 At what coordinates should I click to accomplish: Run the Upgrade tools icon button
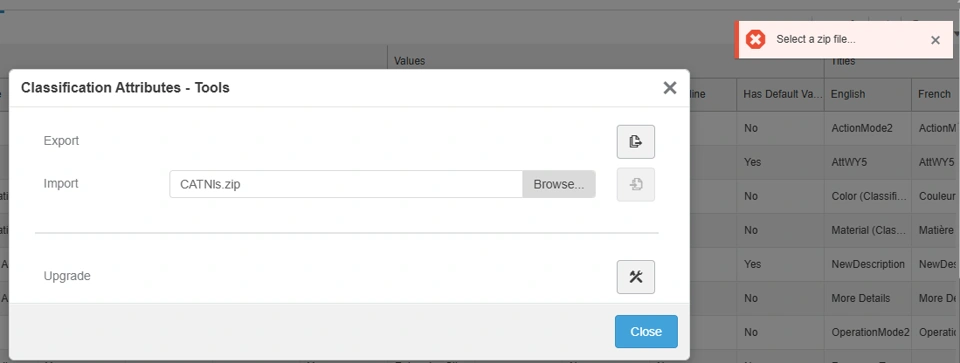tap(636, 277)
